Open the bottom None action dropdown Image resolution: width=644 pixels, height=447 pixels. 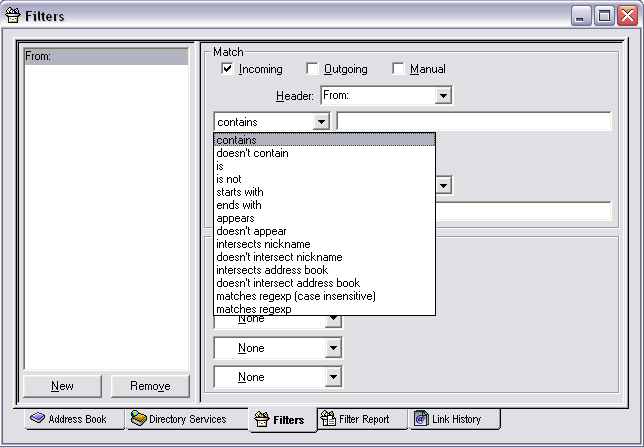coord(333,377)
